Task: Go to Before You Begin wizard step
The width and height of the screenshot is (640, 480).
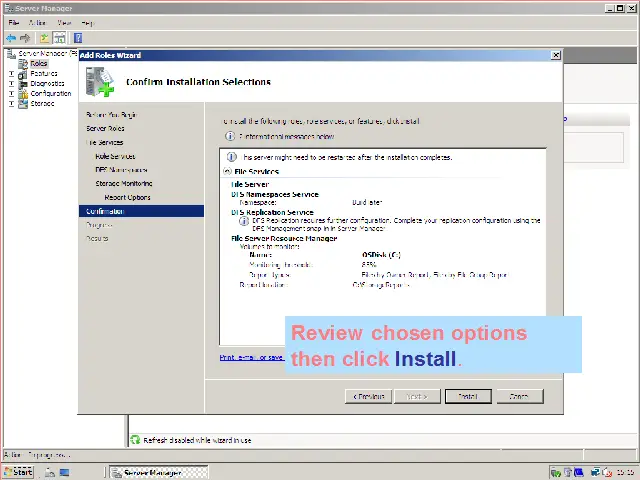Action: (111, 115)
